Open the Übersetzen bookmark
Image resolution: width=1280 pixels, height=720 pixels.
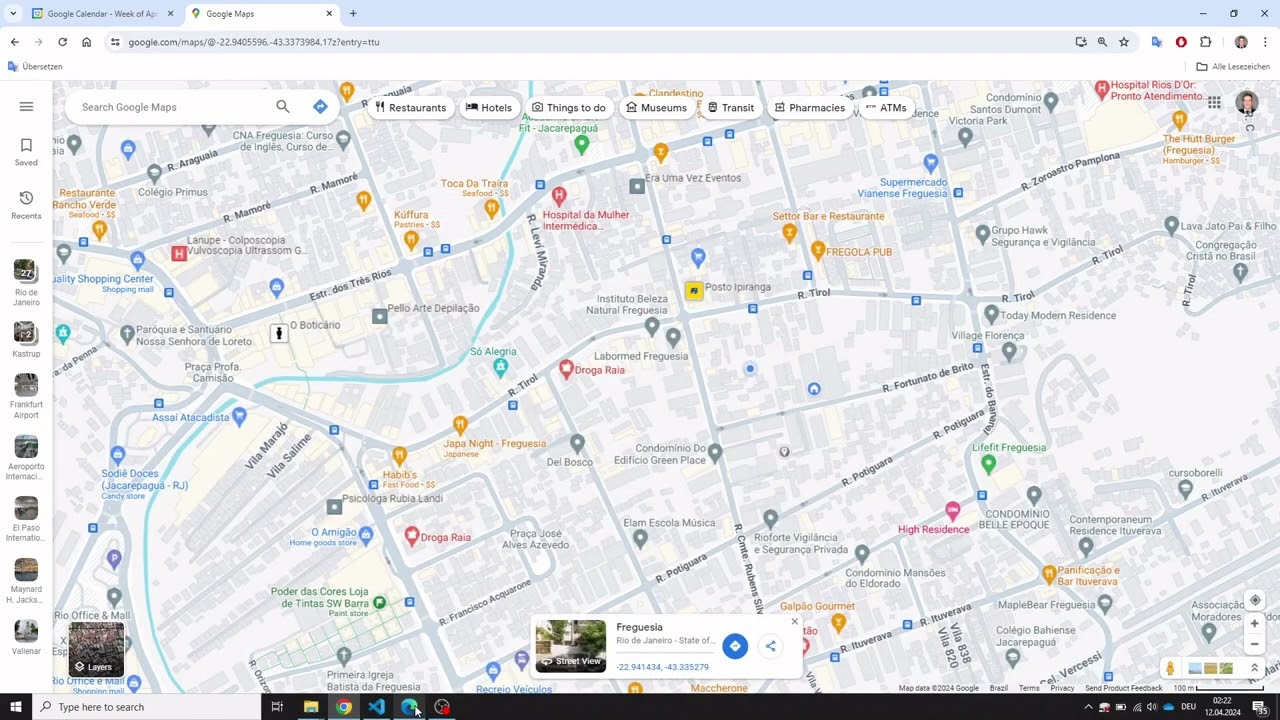pos(35,66)
